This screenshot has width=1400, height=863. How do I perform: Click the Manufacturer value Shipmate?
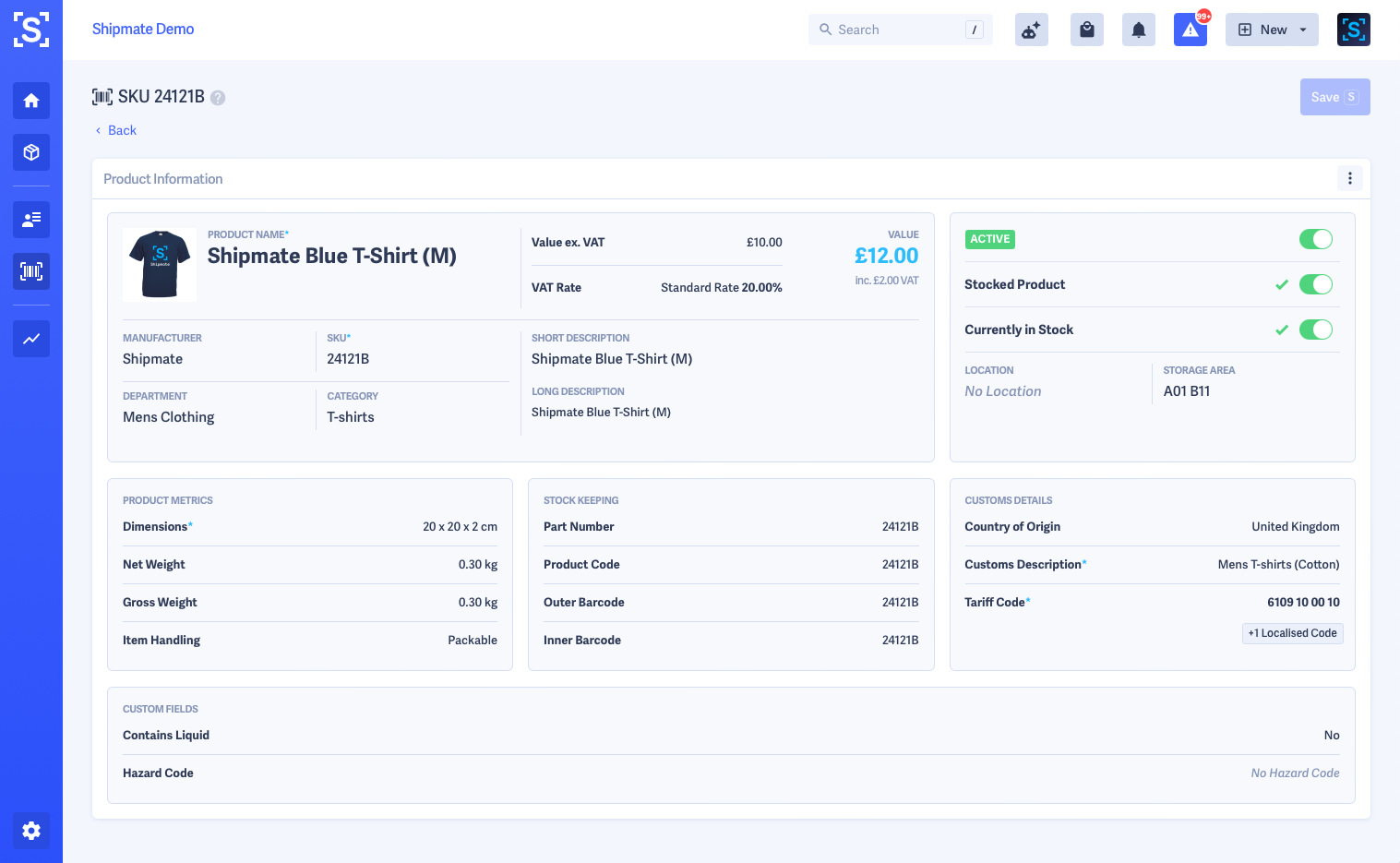click(x=152, y=359)
